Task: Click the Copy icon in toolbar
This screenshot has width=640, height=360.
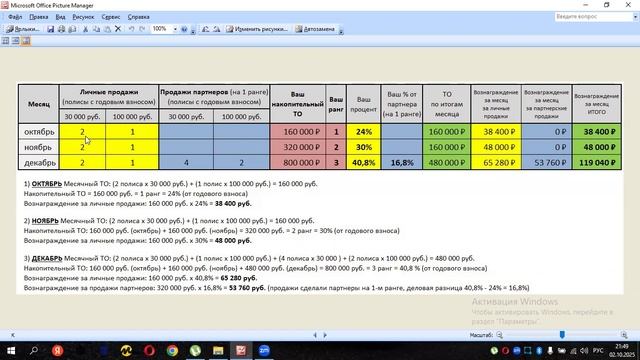Action: pos(96,29)
